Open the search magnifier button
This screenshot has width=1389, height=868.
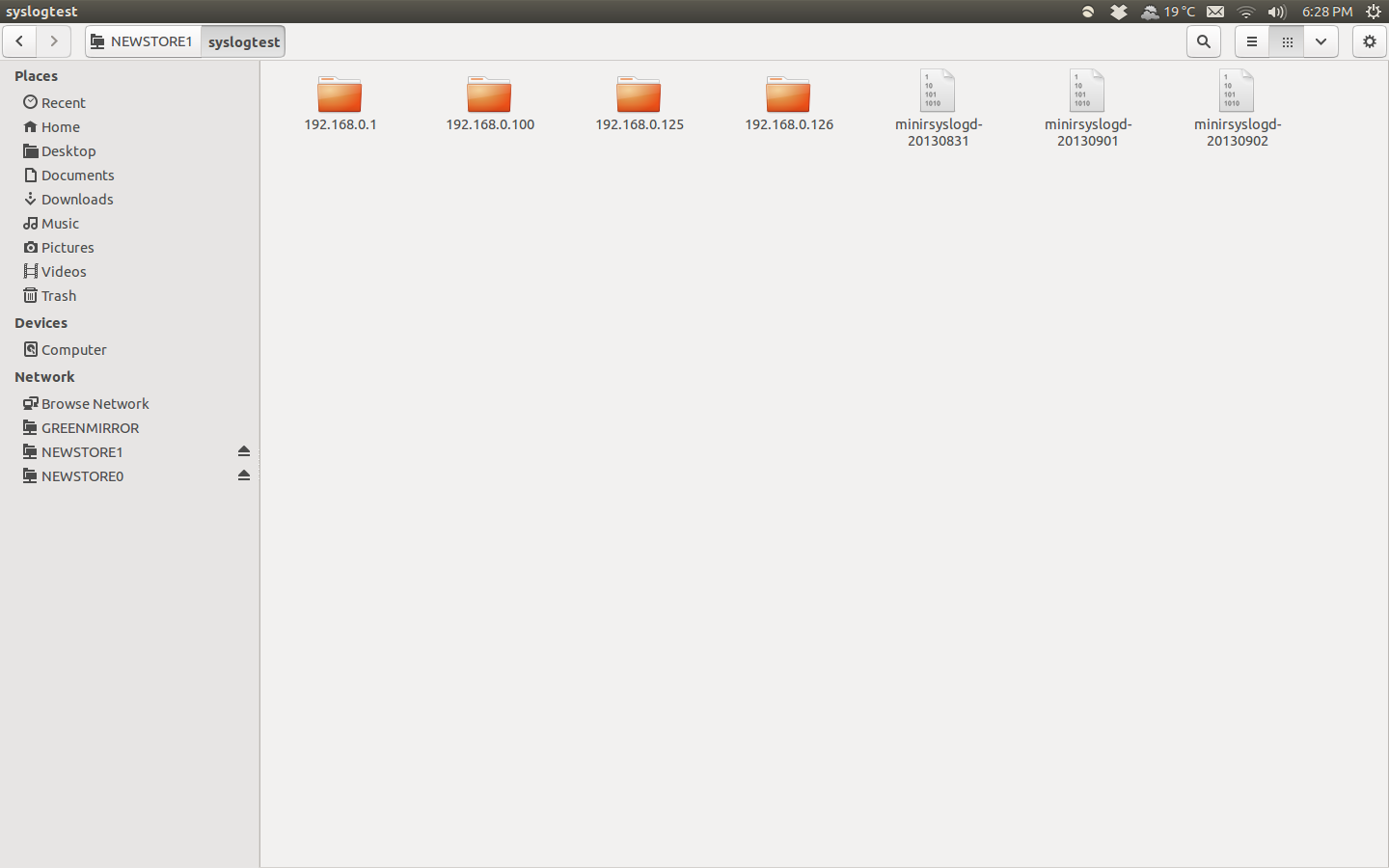point(1204,41)
